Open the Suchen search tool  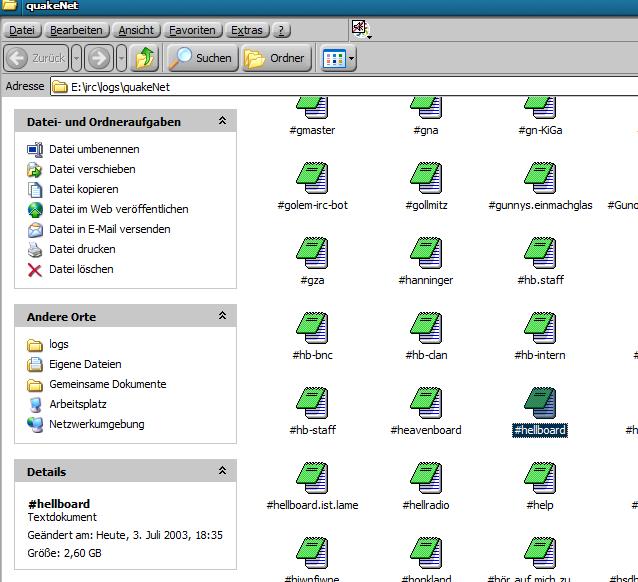tap(201, 58)
